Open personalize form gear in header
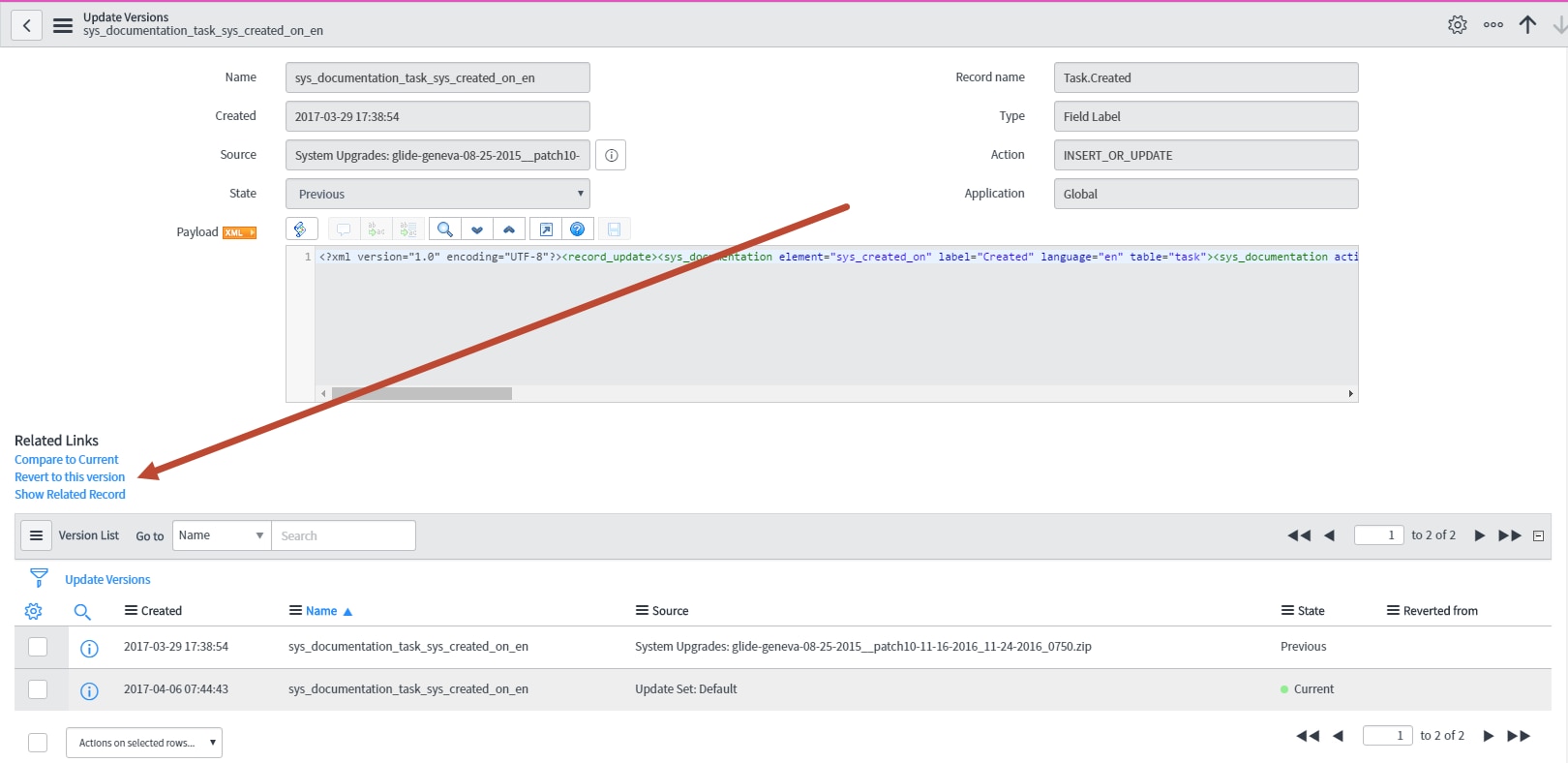 (1458, 25)
